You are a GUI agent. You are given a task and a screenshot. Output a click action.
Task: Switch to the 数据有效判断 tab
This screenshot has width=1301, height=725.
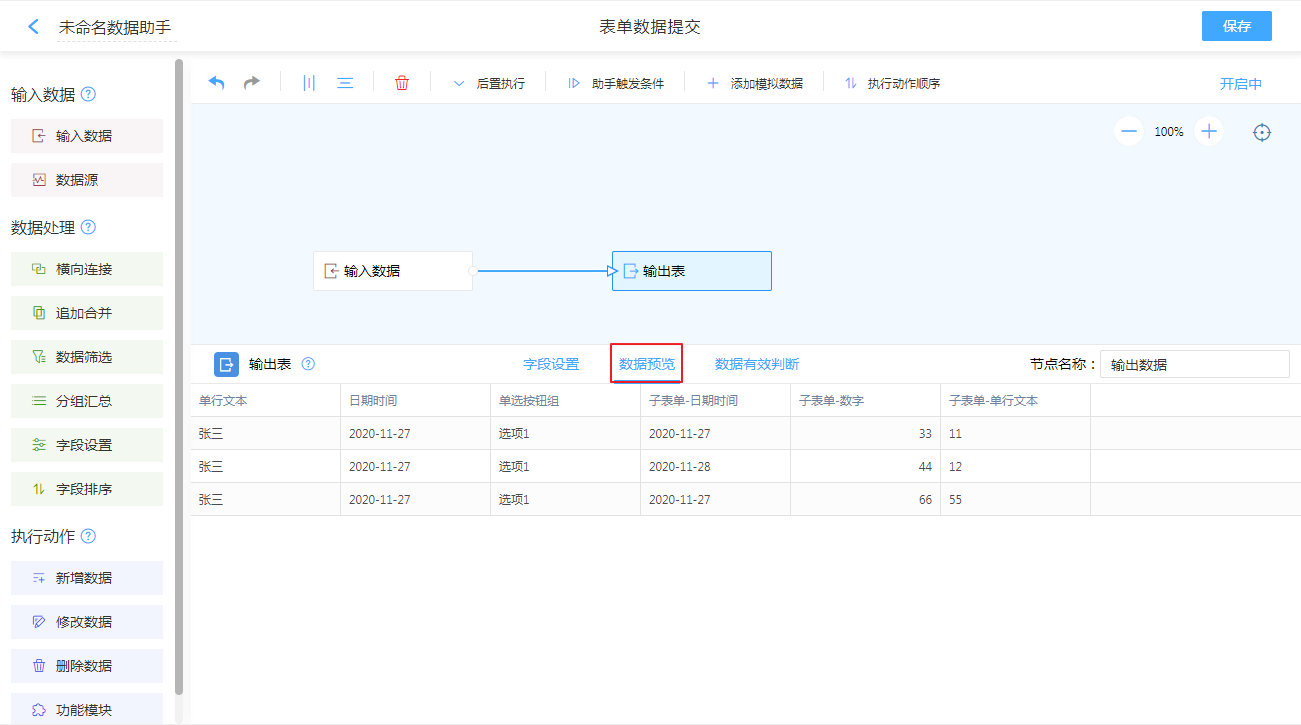click(757, 364)
